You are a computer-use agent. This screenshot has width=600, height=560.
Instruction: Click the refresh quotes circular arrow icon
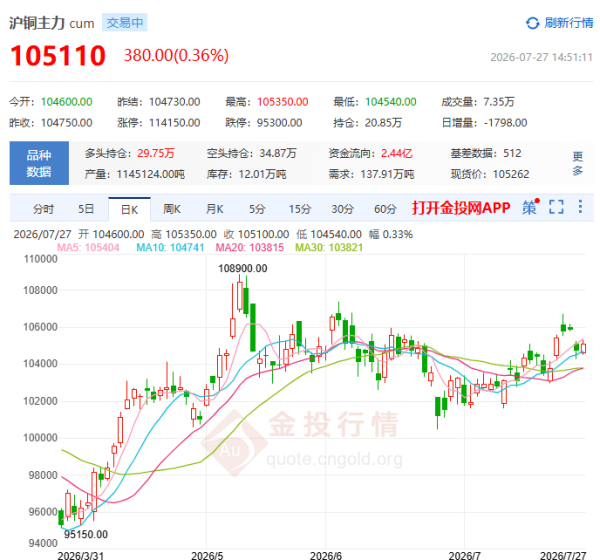532,23
